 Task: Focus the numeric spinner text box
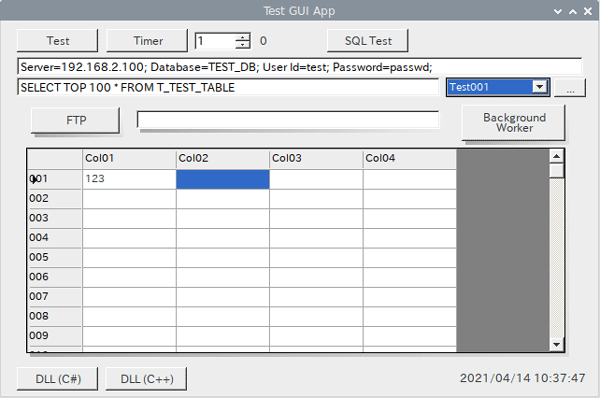pyautogui.click(x=215, y=41)
